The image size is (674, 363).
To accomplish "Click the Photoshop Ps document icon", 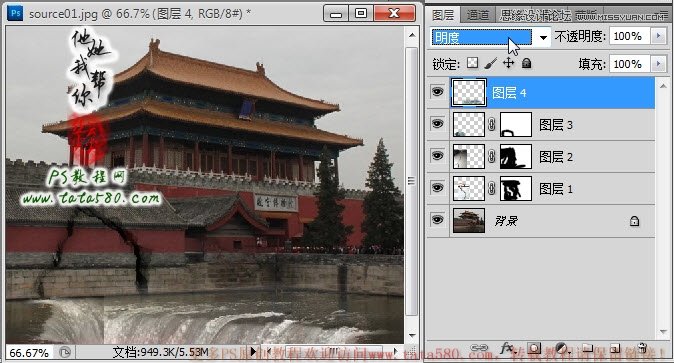I will 15,13.
